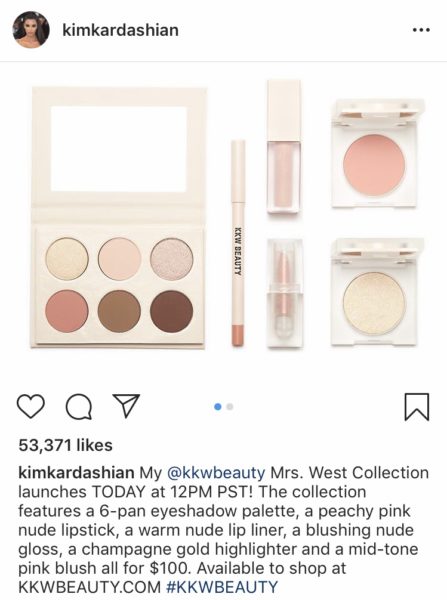Save post with bookmark icon

[x=417, y=407]
